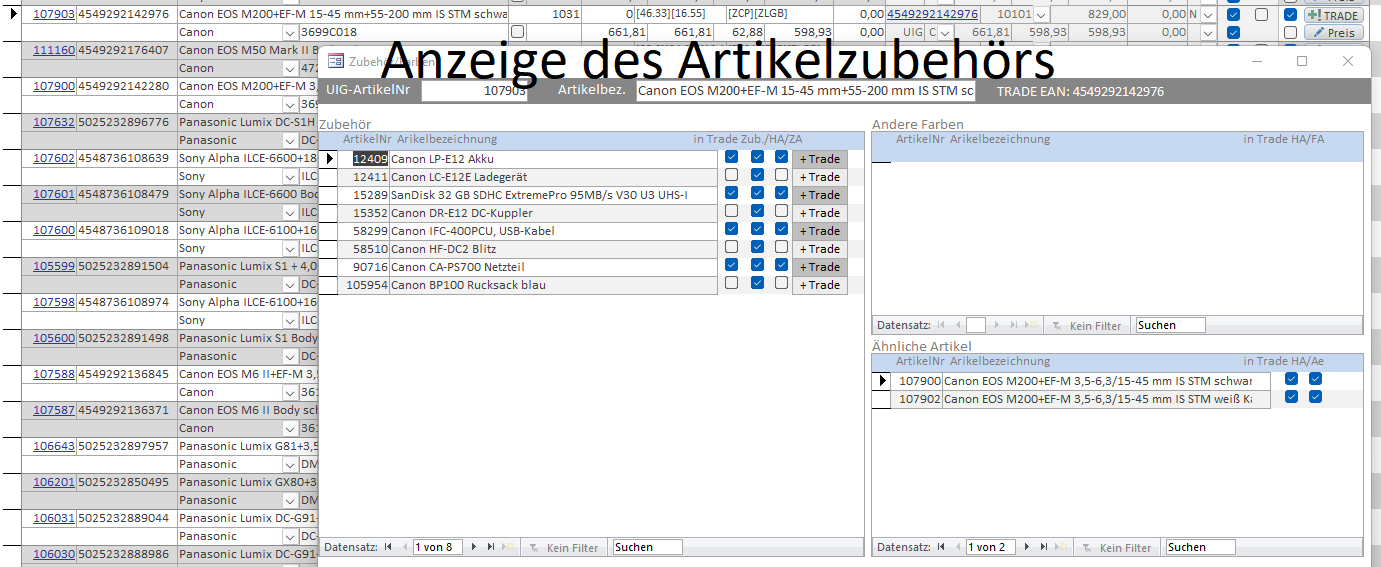The image size is (1381, 567).
Task: Toggle checkbox left of TRADE button in background
Action: (1290, 15)
